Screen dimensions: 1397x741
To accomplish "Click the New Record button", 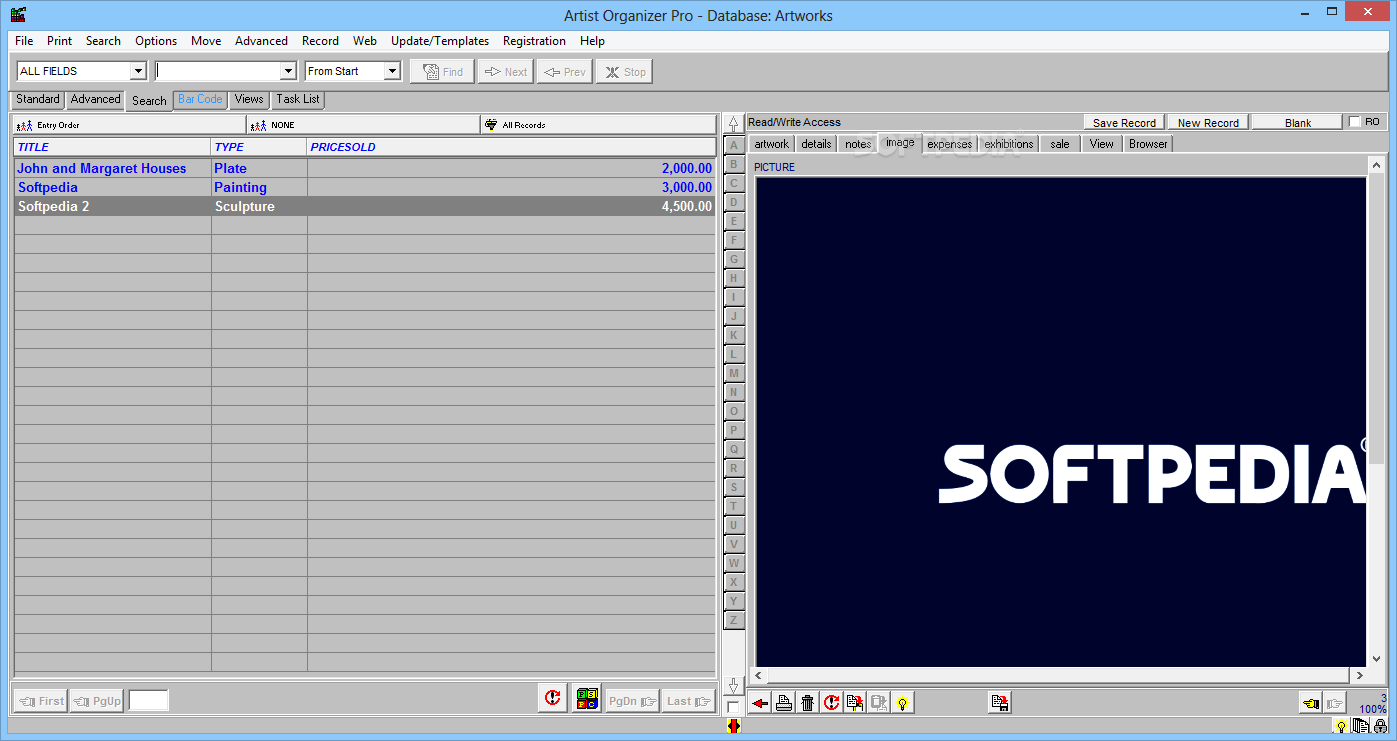I will pyautogui.click(x=1208, y=123).
